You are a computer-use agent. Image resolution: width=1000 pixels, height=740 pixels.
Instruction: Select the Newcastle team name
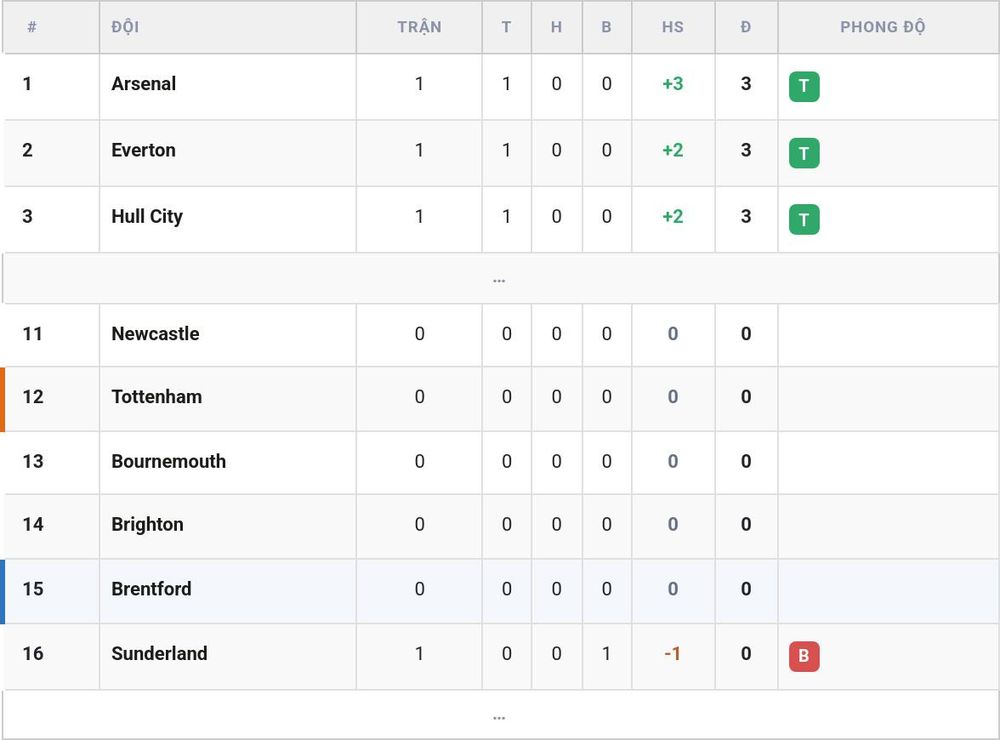155,334
